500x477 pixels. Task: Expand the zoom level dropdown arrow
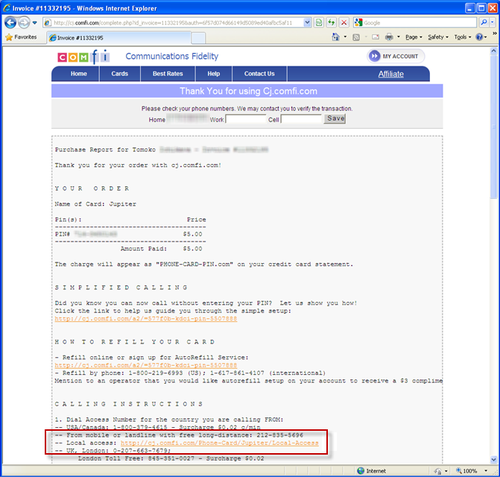point(486,471)
